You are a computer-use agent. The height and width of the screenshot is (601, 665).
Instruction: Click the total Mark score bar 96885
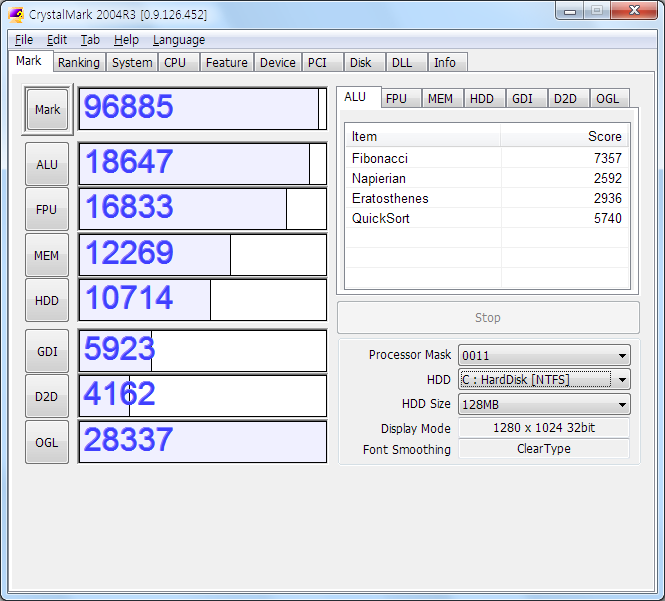coord(203,109)
